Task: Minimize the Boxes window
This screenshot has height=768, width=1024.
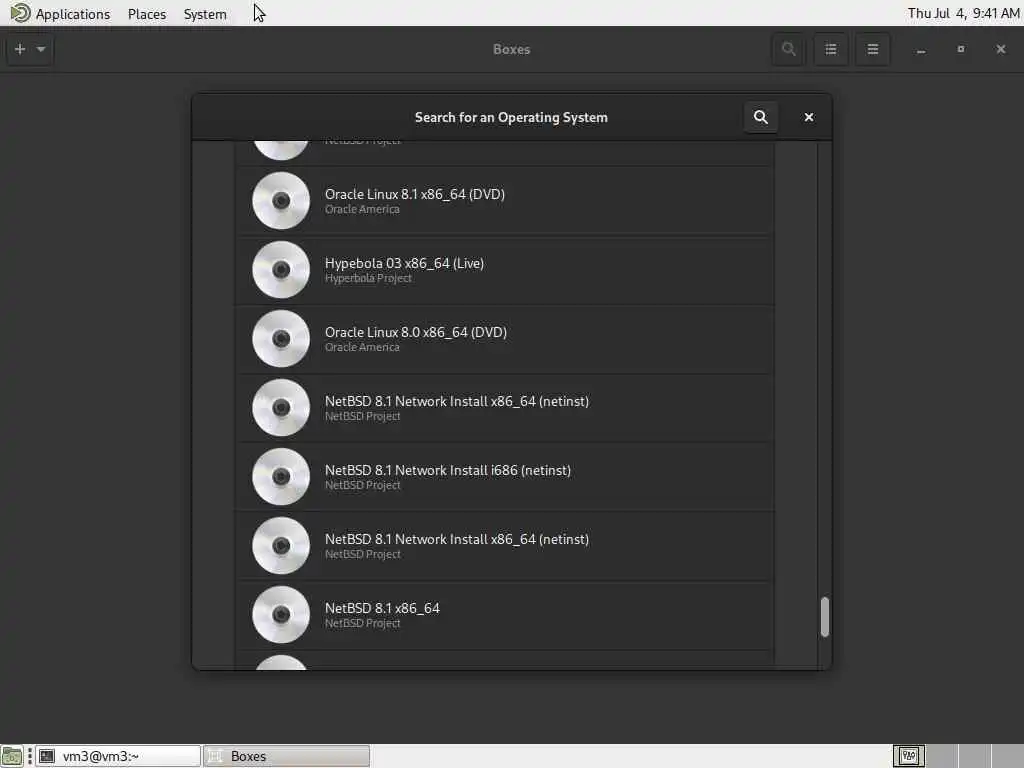Action: (921, 49)
